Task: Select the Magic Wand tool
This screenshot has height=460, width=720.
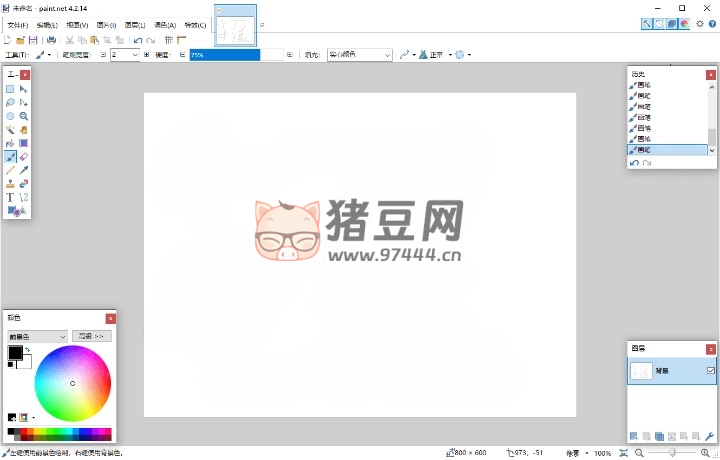Action: (x=10, y=129)
